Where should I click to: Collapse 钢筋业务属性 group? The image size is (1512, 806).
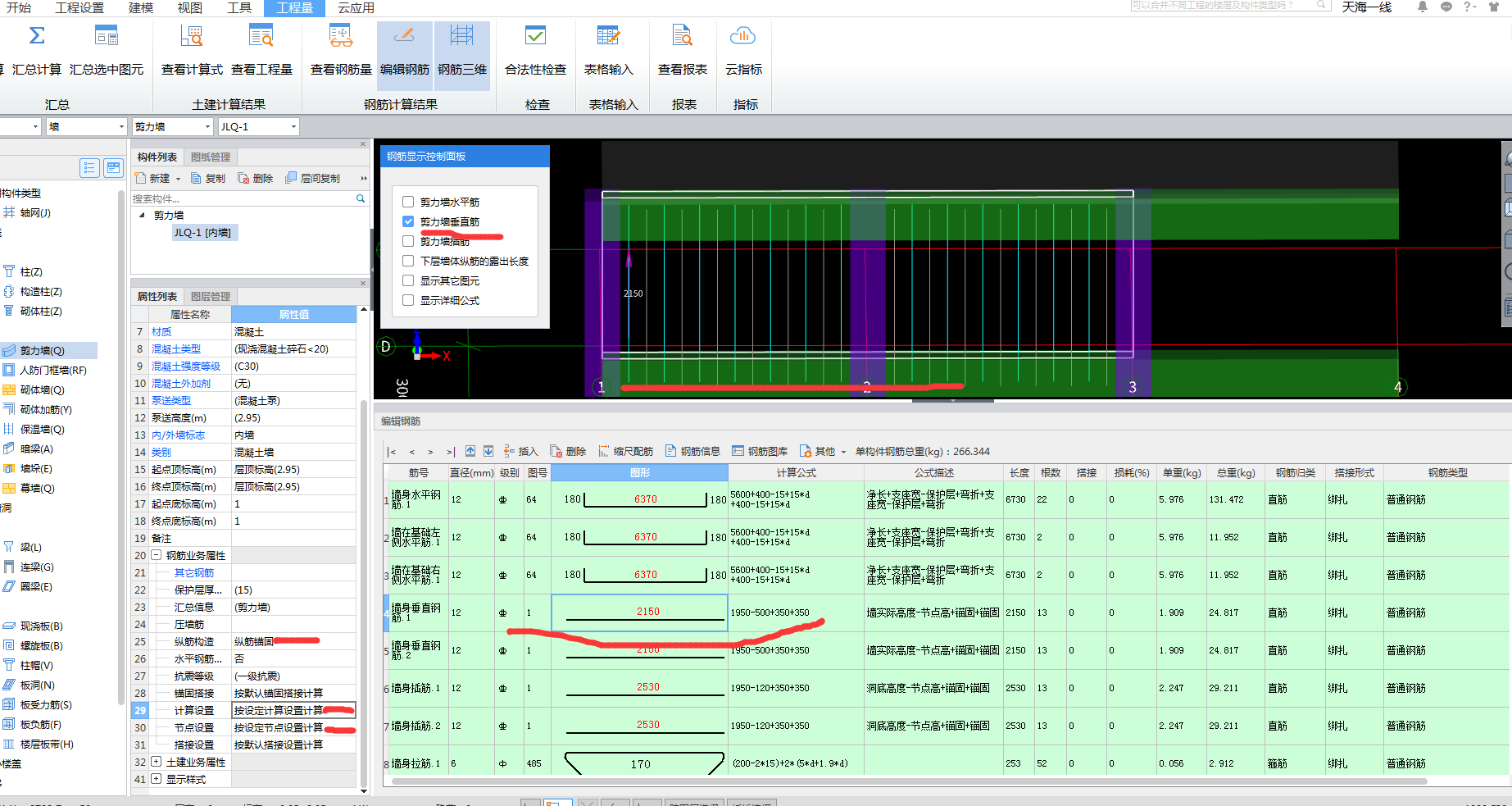pos(156,555)
